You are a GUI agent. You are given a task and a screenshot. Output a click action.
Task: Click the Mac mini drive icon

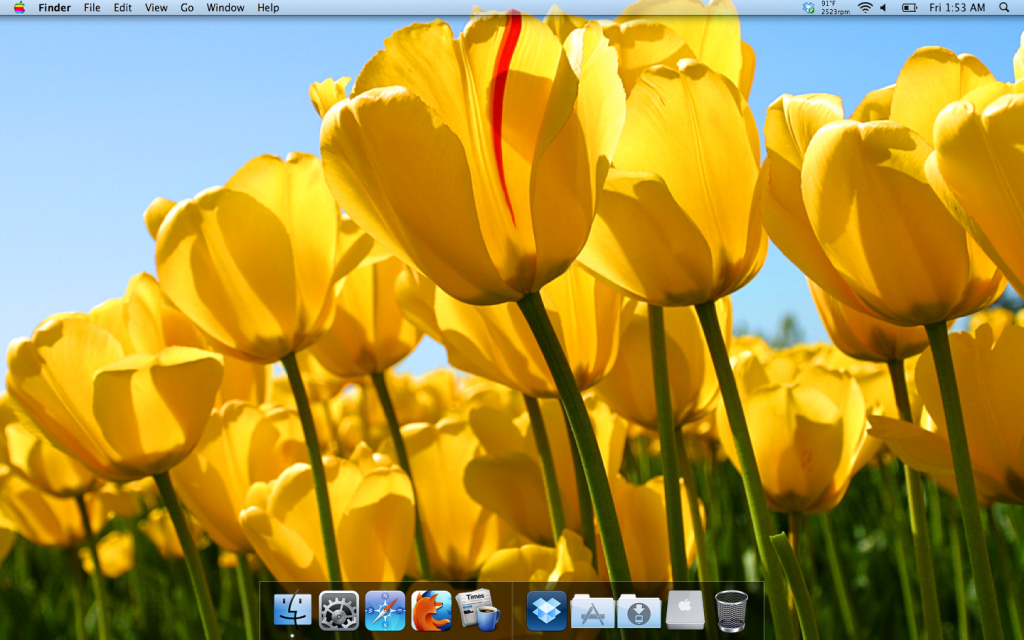coord(685,610)
